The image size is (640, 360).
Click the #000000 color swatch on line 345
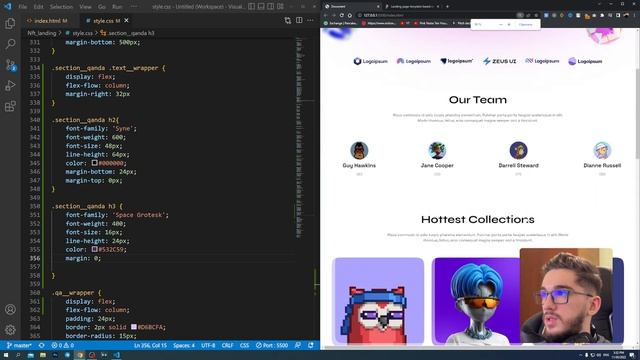pyautogui.click(x=94, y=163)
